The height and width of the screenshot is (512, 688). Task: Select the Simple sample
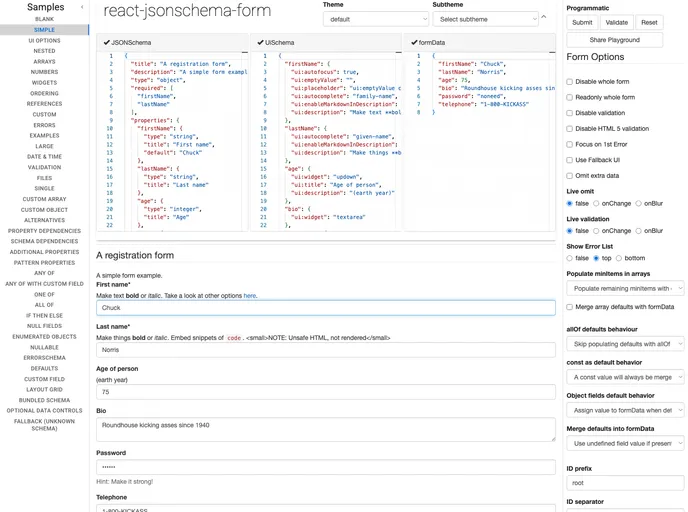click(44, 30)
